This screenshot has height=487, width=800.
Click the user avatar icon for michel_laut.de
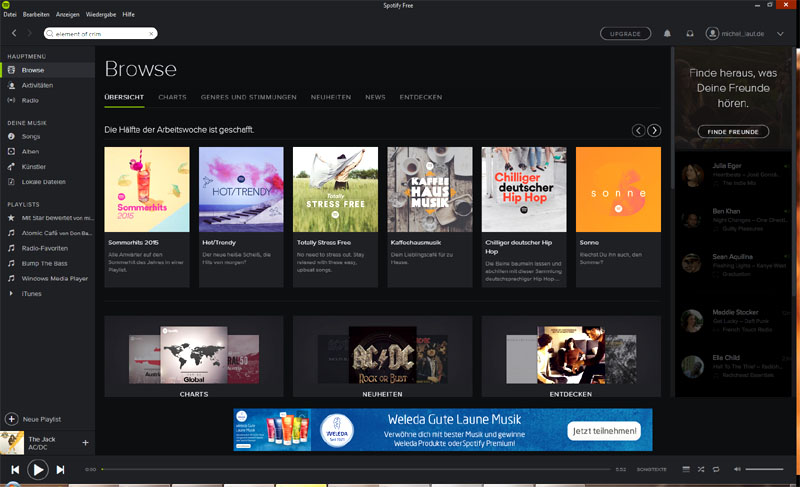coord(712,34)
